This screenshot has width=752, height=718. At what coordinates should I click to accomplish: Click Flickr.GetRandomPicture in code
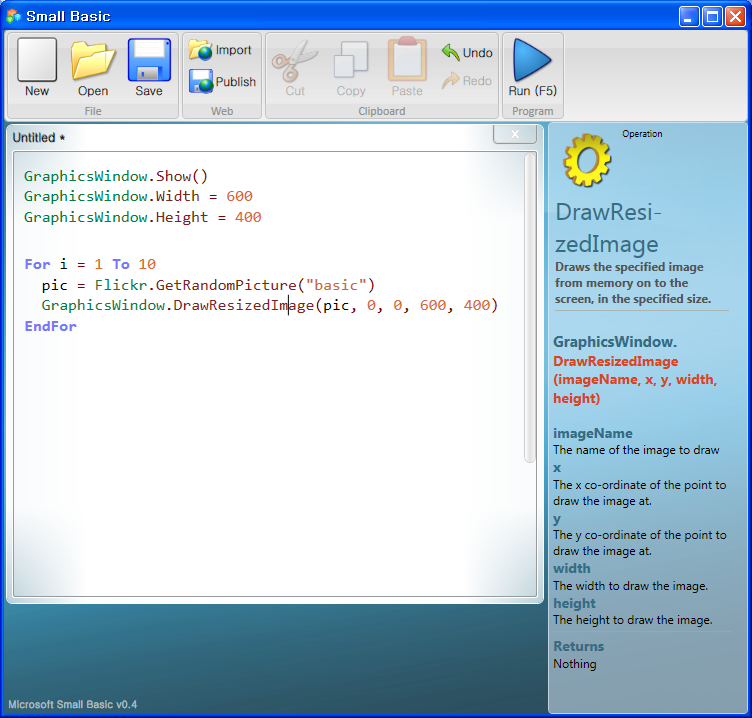[195, 285]
